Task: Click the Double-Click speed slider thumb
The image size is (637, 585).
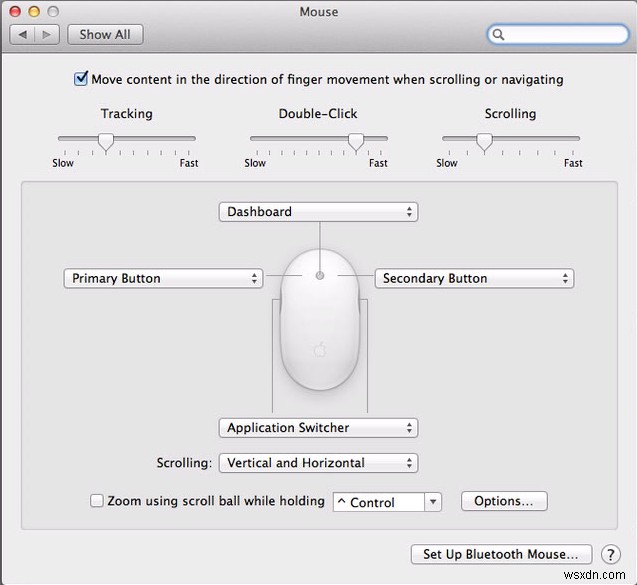Action: point(356,142)
